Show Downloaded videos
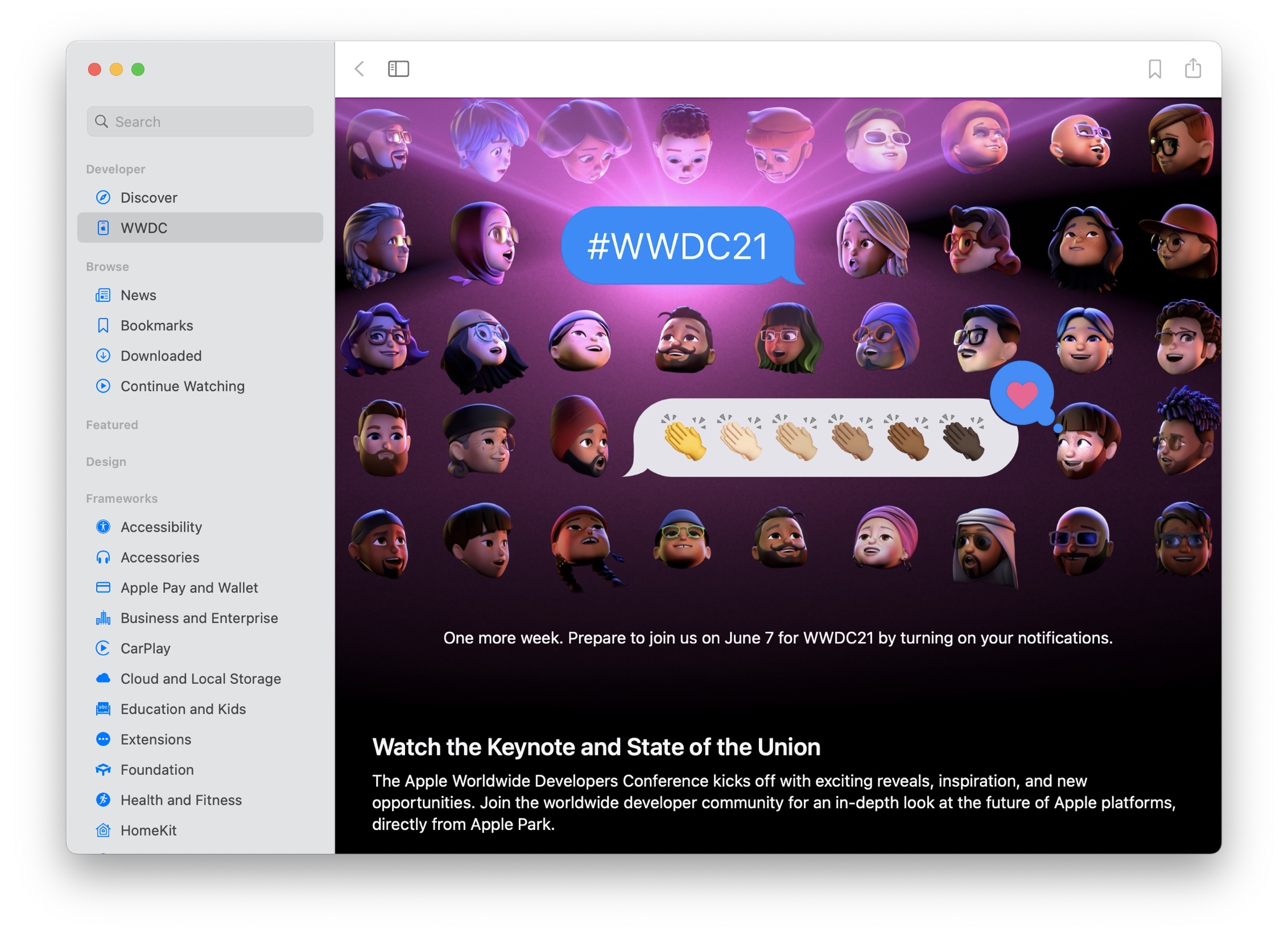 click(x=200, y=356)
